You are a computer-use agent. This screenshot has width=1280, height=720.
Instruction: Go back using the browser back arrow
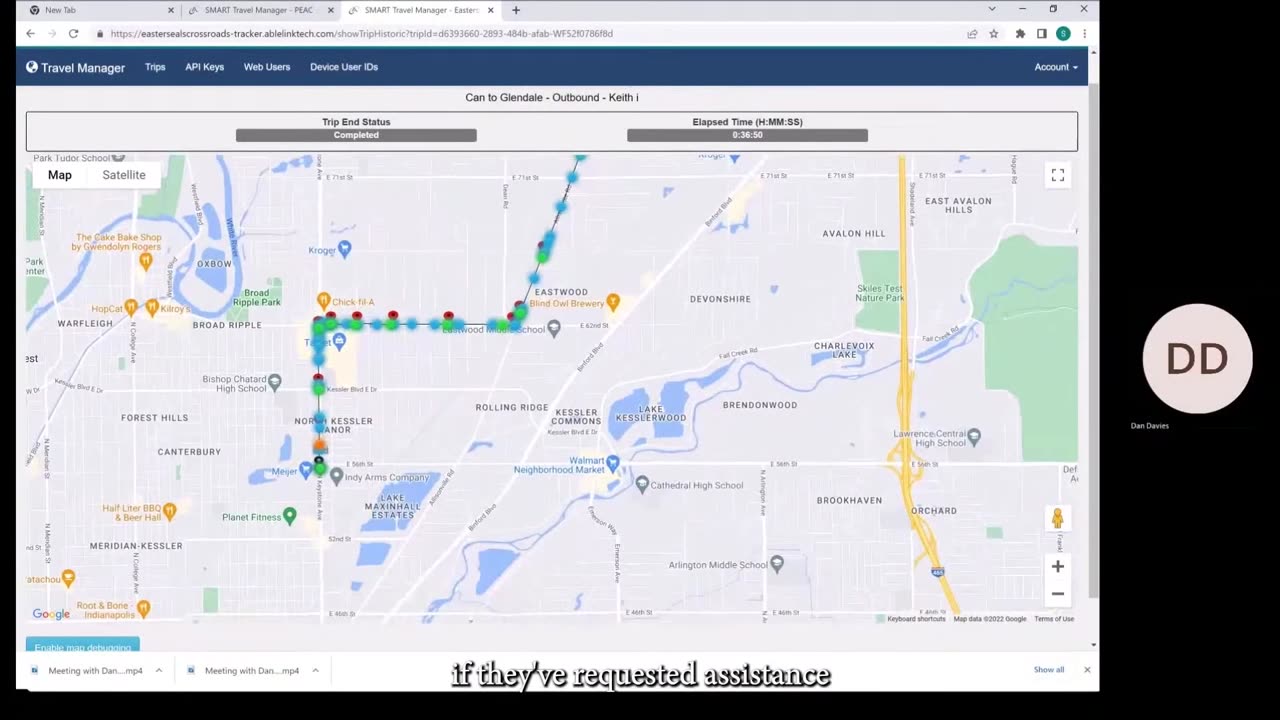click(30, 33)
